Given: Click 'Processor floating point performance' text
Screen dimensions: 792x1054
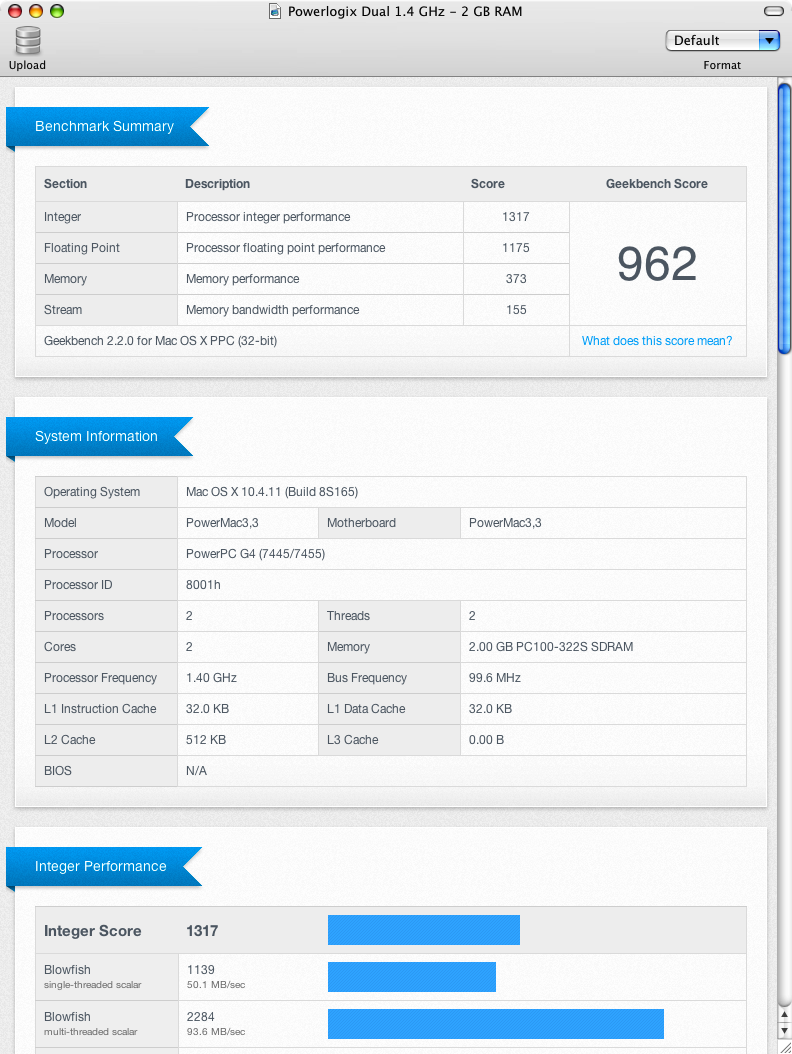Looking at the screenshot, I should 285,248.
